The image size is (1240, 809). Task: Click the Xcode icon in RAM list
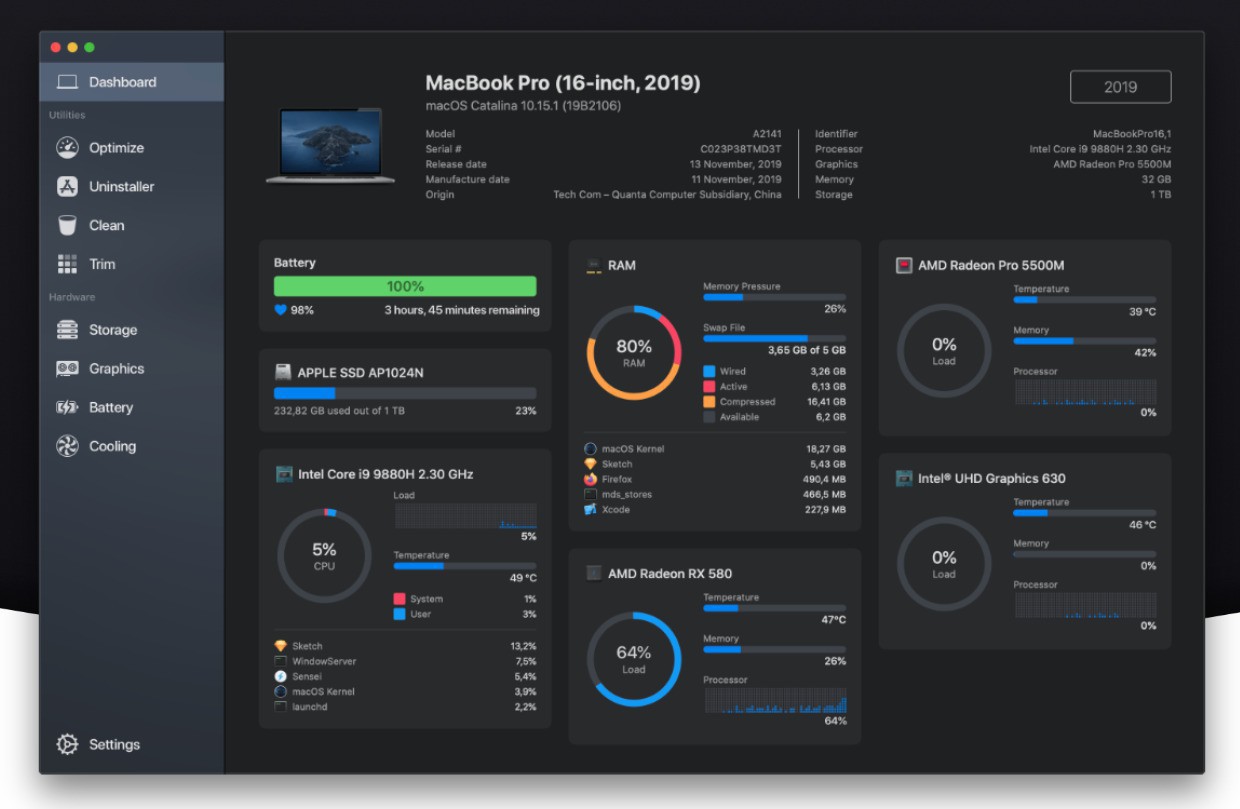click(591, 510)
